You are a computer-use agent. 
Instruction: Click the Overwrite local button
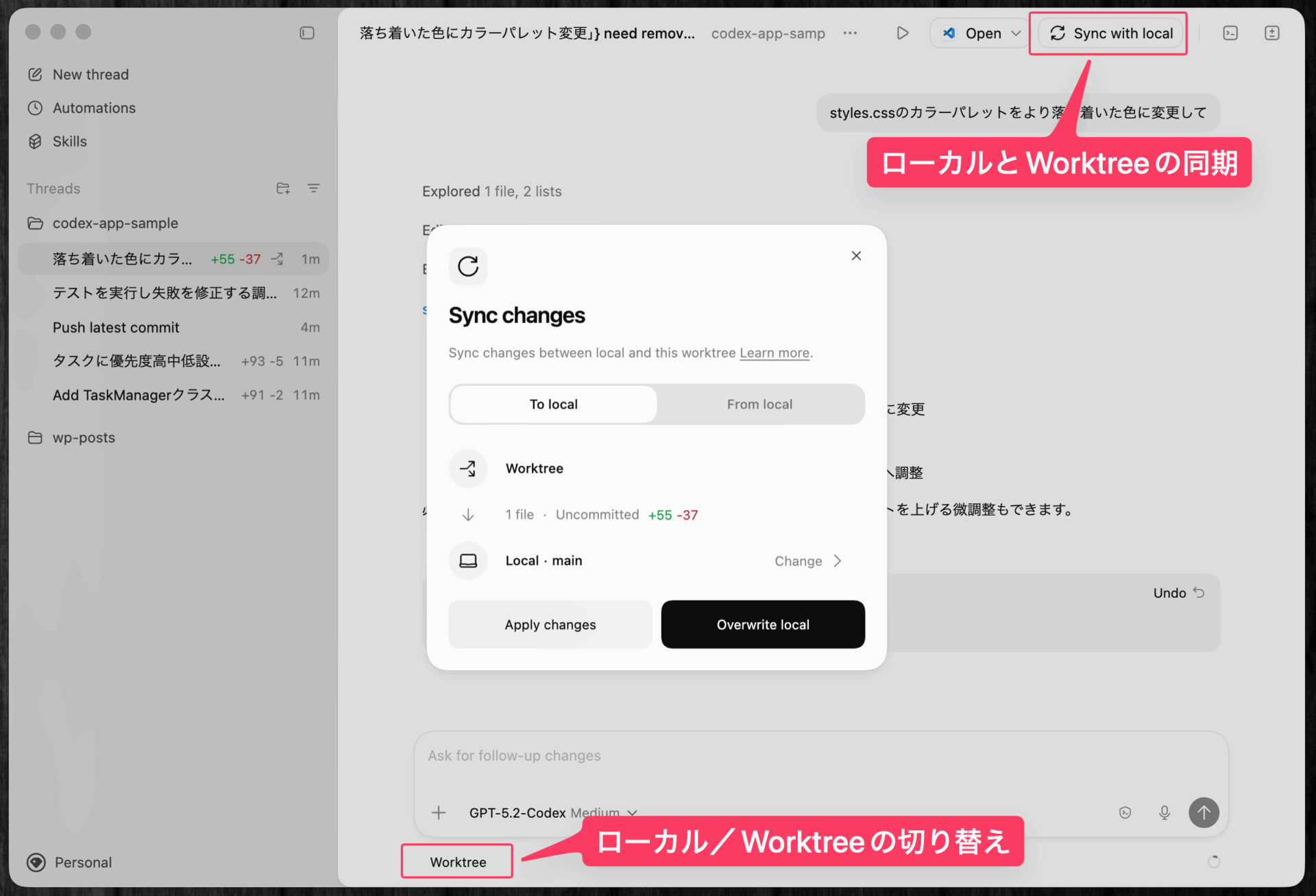762,625
